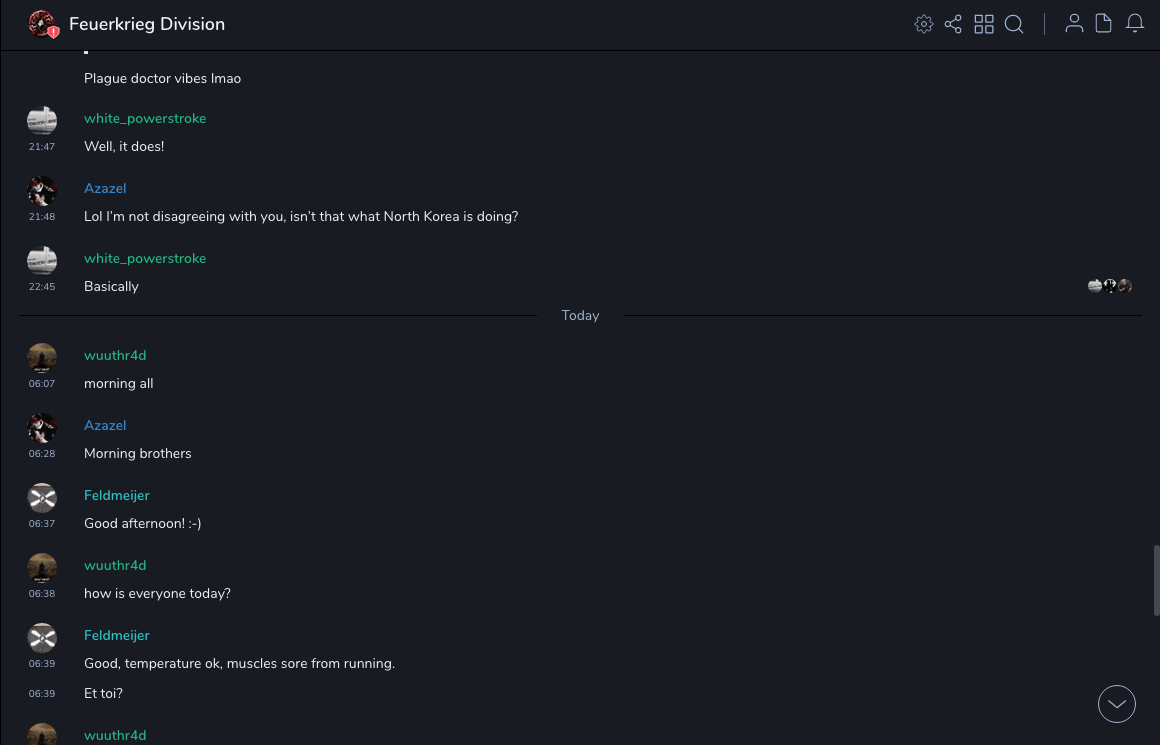Open the grid apps view icon
Screen dimensions: 1160x745
tap(984, 24)
